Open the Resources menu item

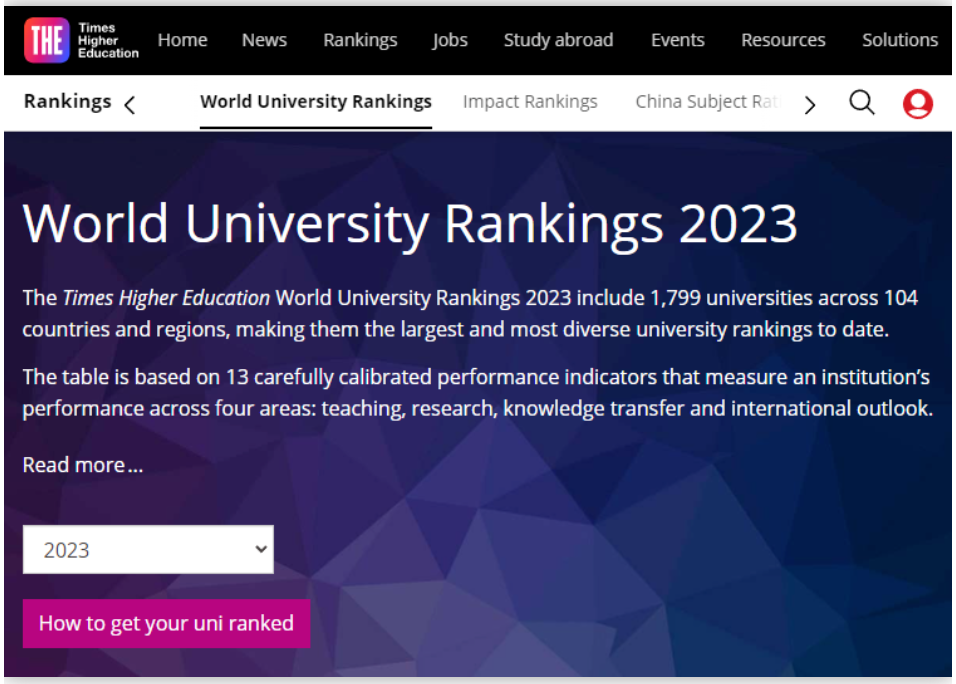point(783,40)
